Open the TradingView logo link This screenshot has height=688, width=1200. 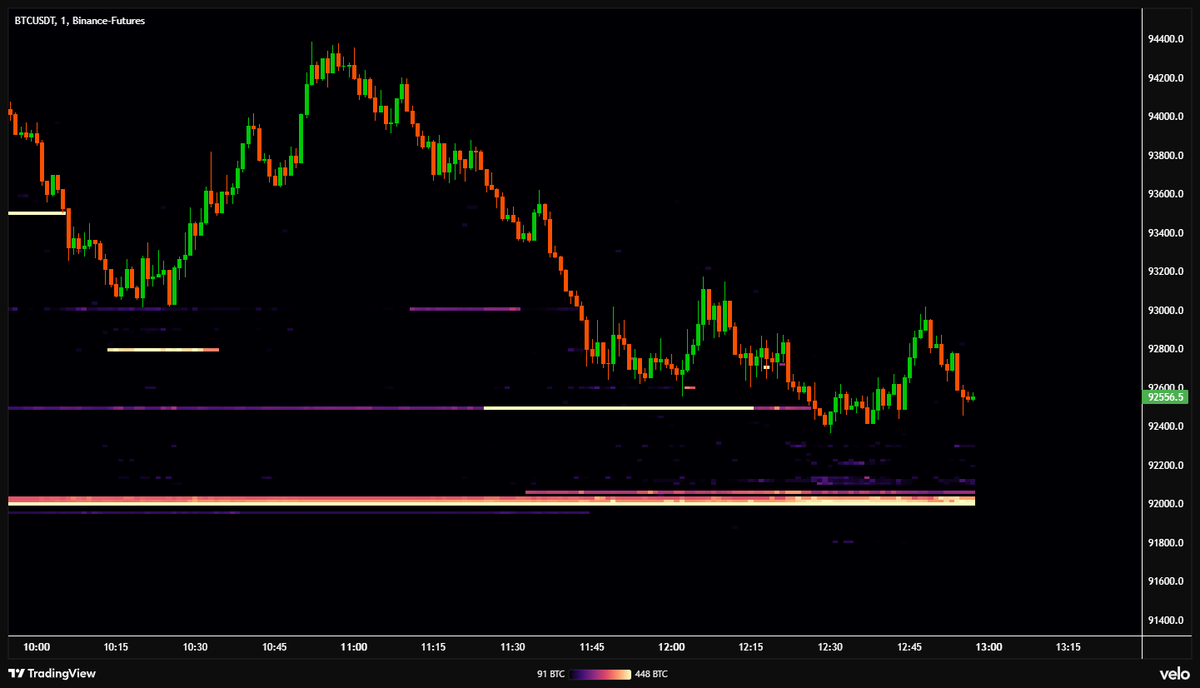(x=53, y=673)
